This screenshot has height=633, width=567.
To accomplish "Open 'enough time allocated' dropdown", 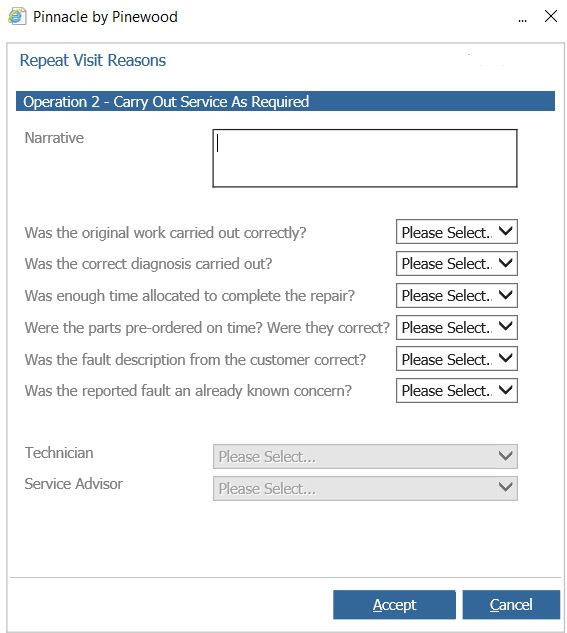I will [x=456, y=296].
